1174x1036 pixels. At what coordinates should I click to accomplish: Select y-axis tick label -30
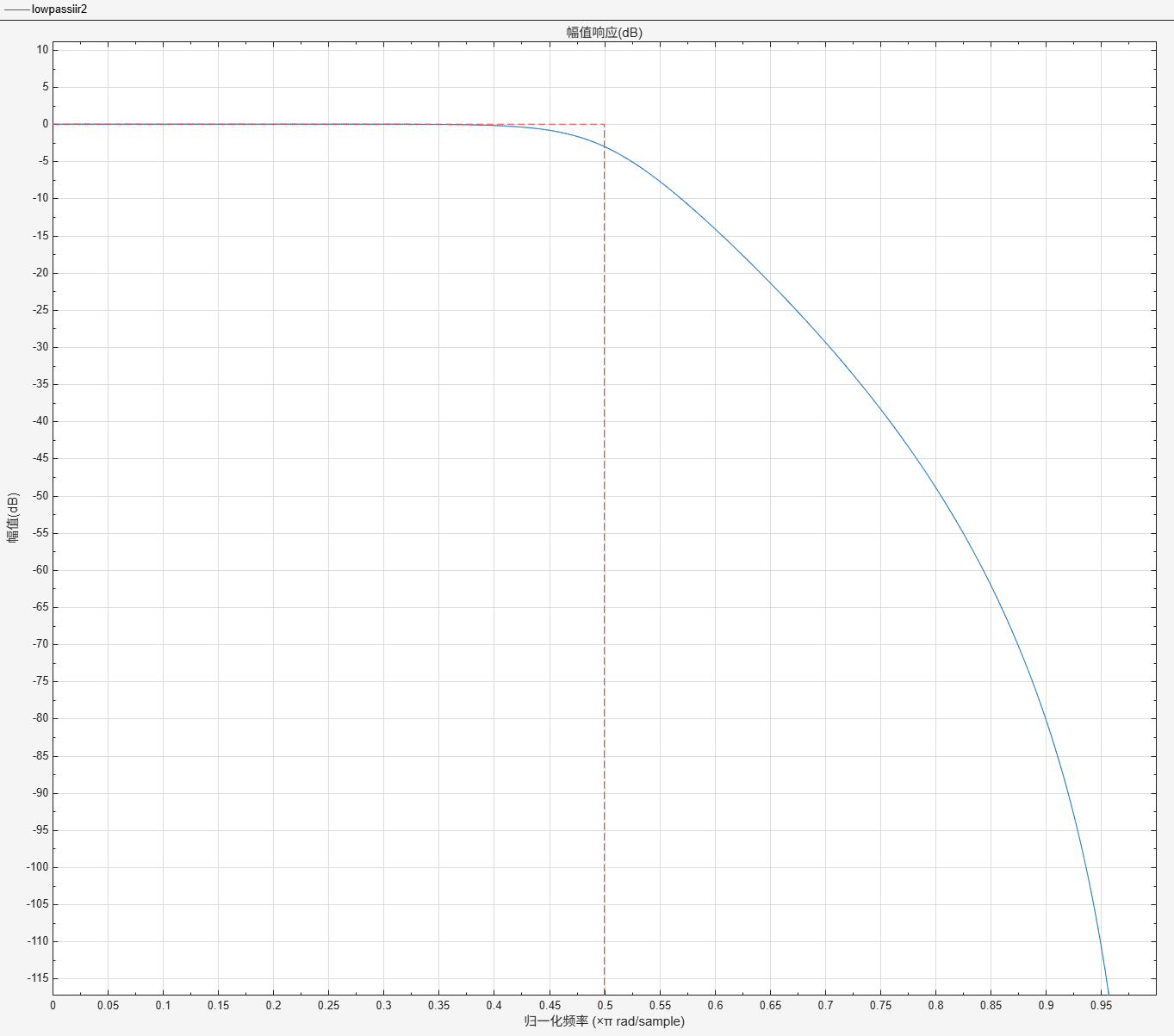point(40,347)
